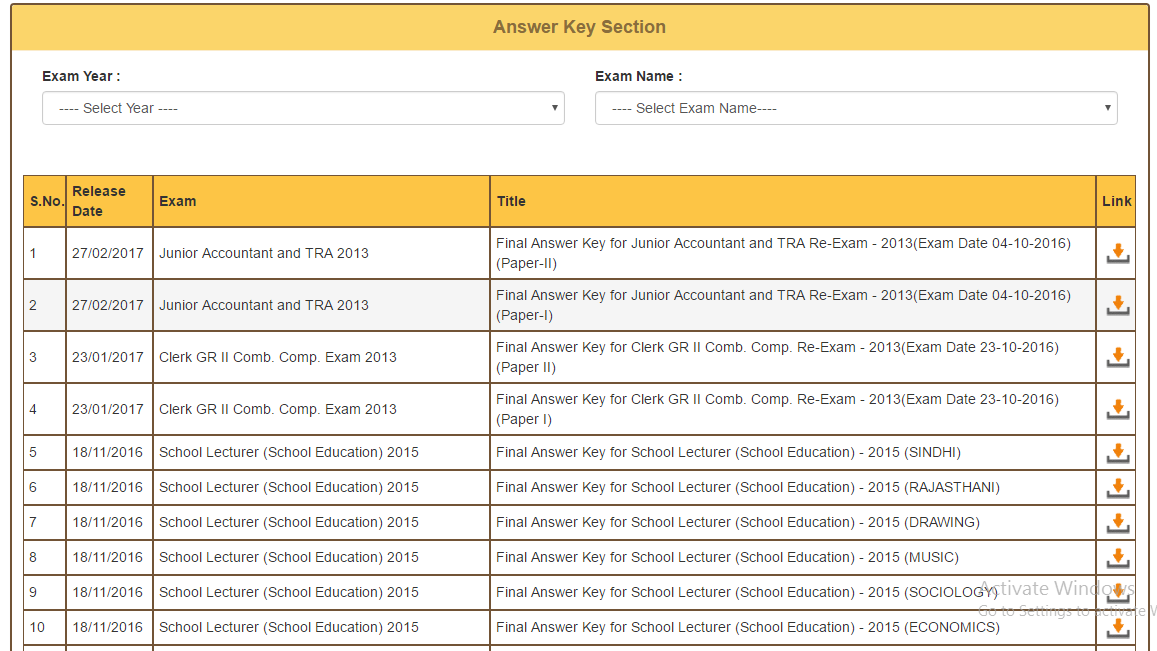The width and height of the screenshot is (1157, 651).
Task: Download School Lecturer DRAWING answer key
Action: coord(1117,524)
